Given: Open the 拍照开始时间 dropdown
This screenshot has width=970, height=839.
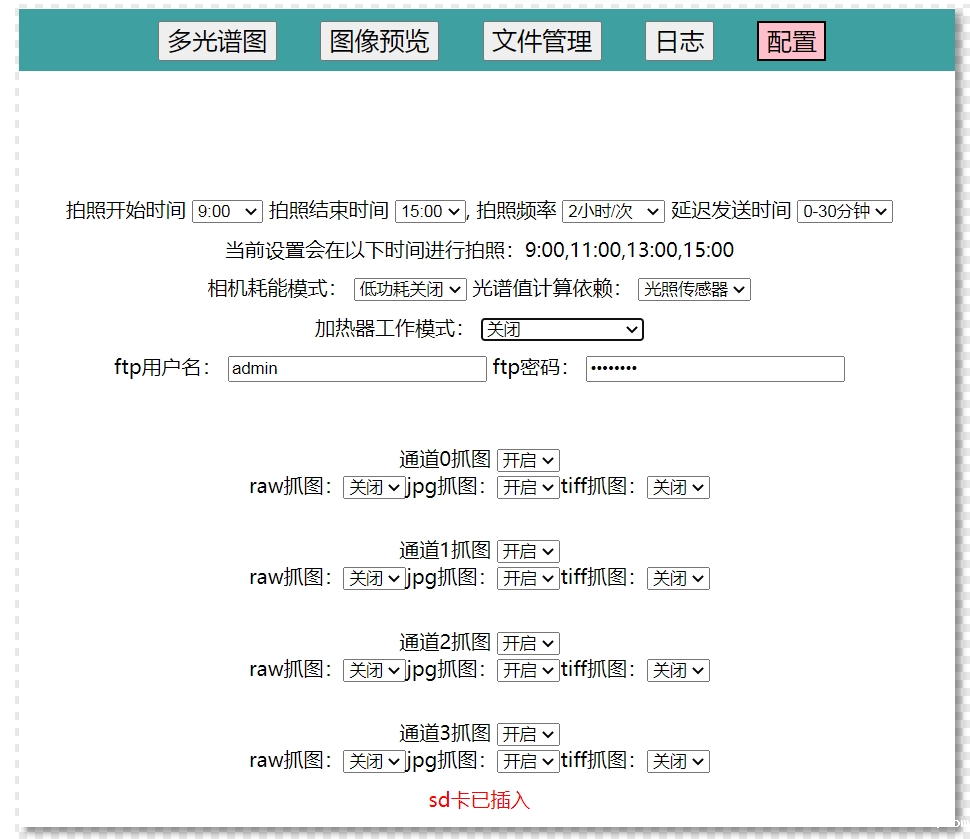Looking at the screenshot, I should point(227,211).
